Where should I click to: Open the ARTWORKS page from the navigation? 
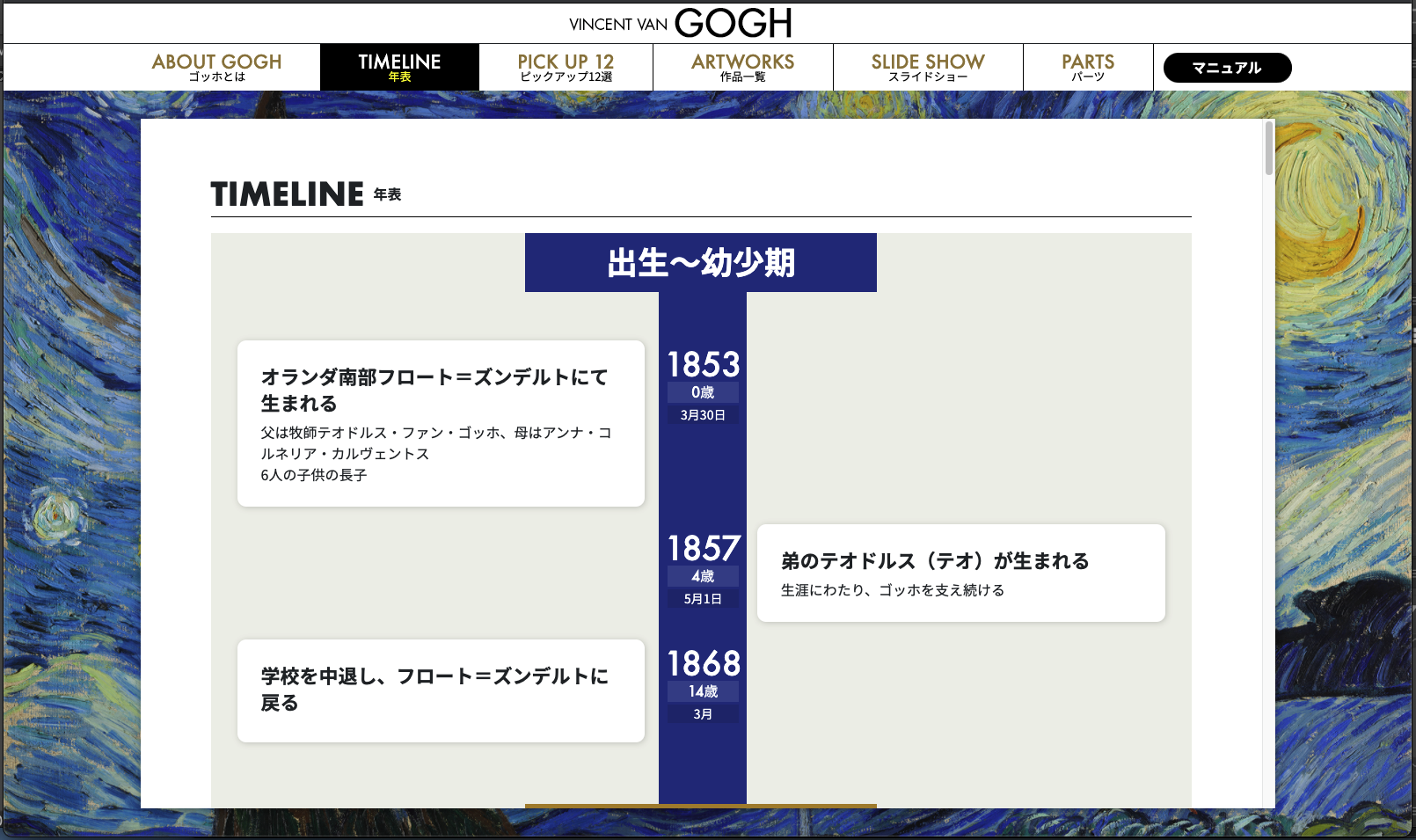tap(743, 66)
